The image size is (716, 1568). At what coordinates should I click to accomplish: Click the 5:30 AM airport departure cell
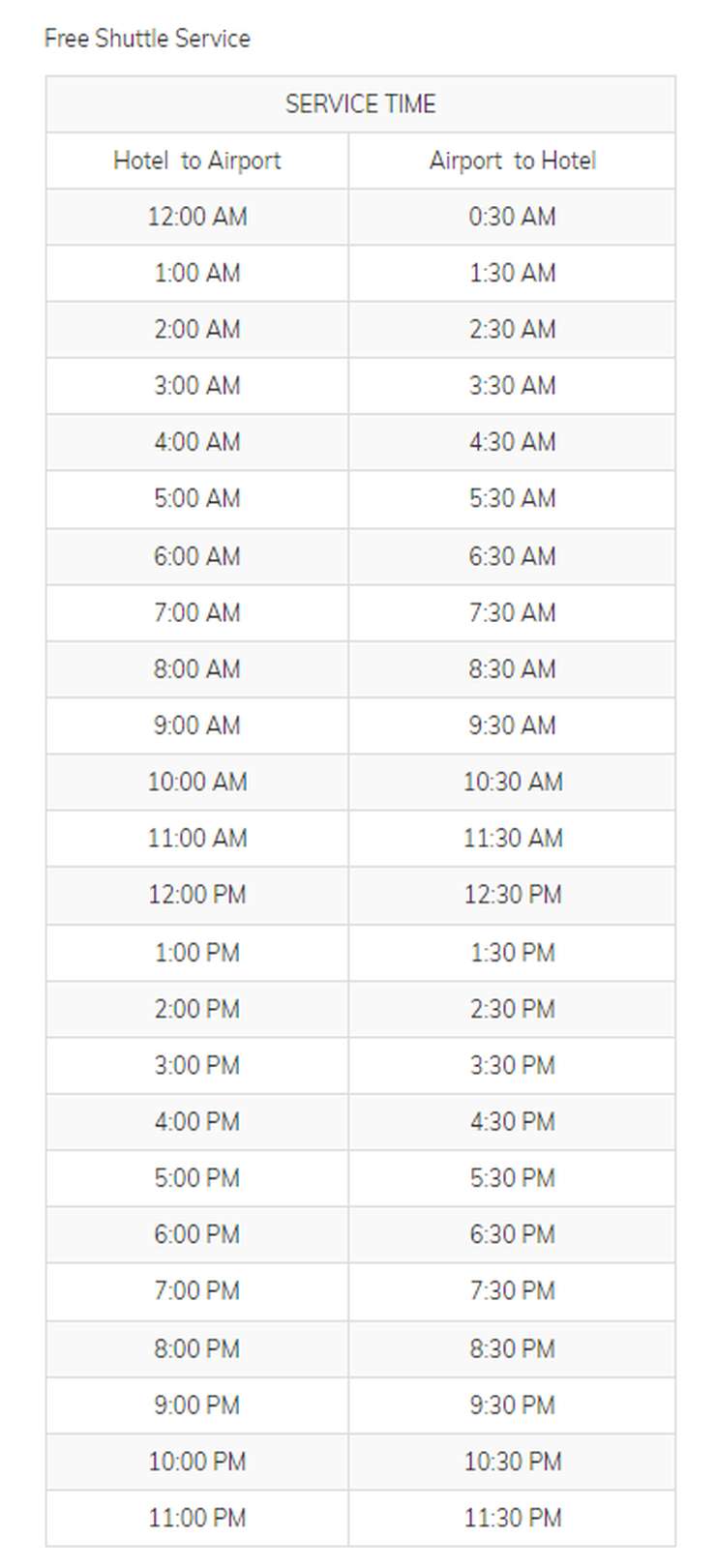(512, 499)
